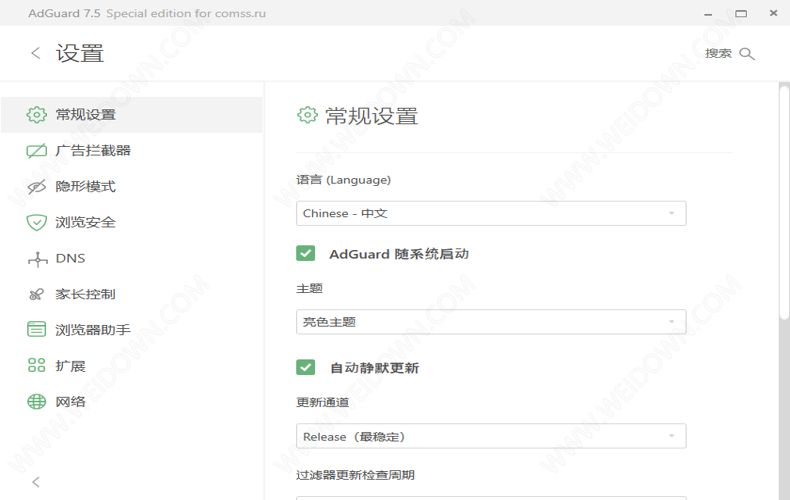790x500 pixels.
Task: Click the 常规设置 gear icon in sidebar
Action: pyautogui.click(x=36, y=114)
